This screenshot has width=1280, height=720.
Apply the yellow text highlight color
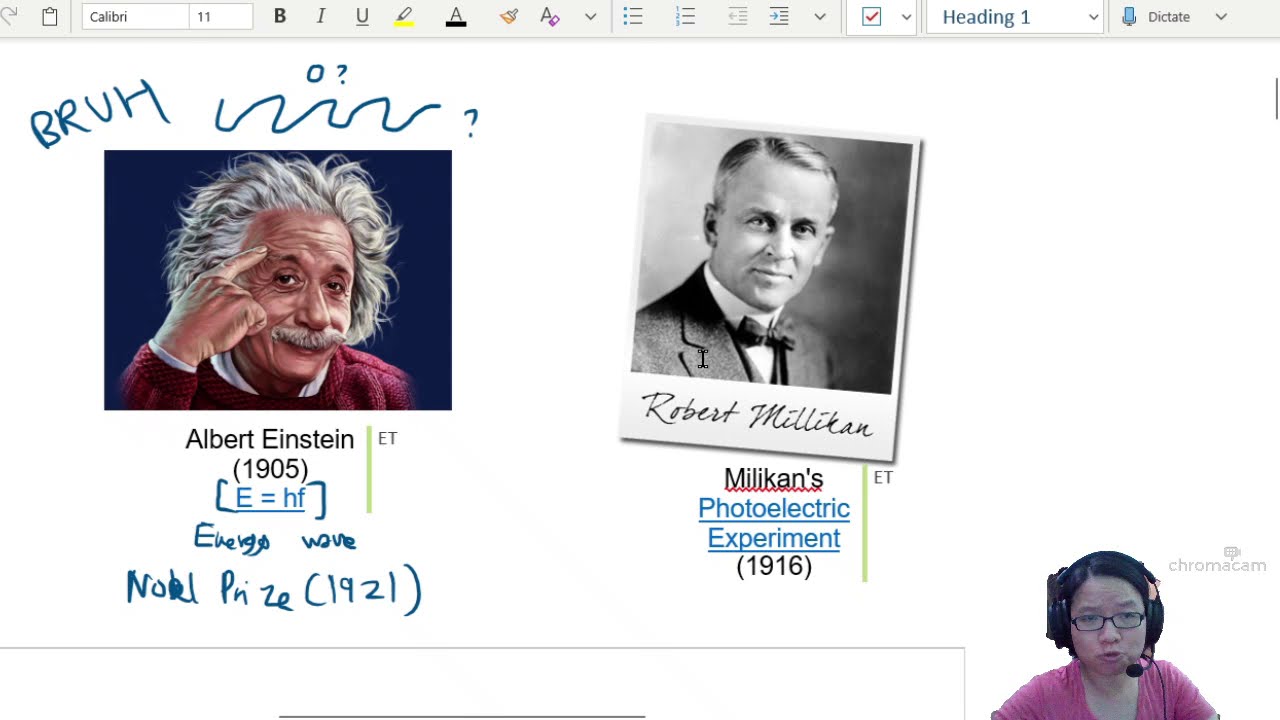(x=404, y=16)
